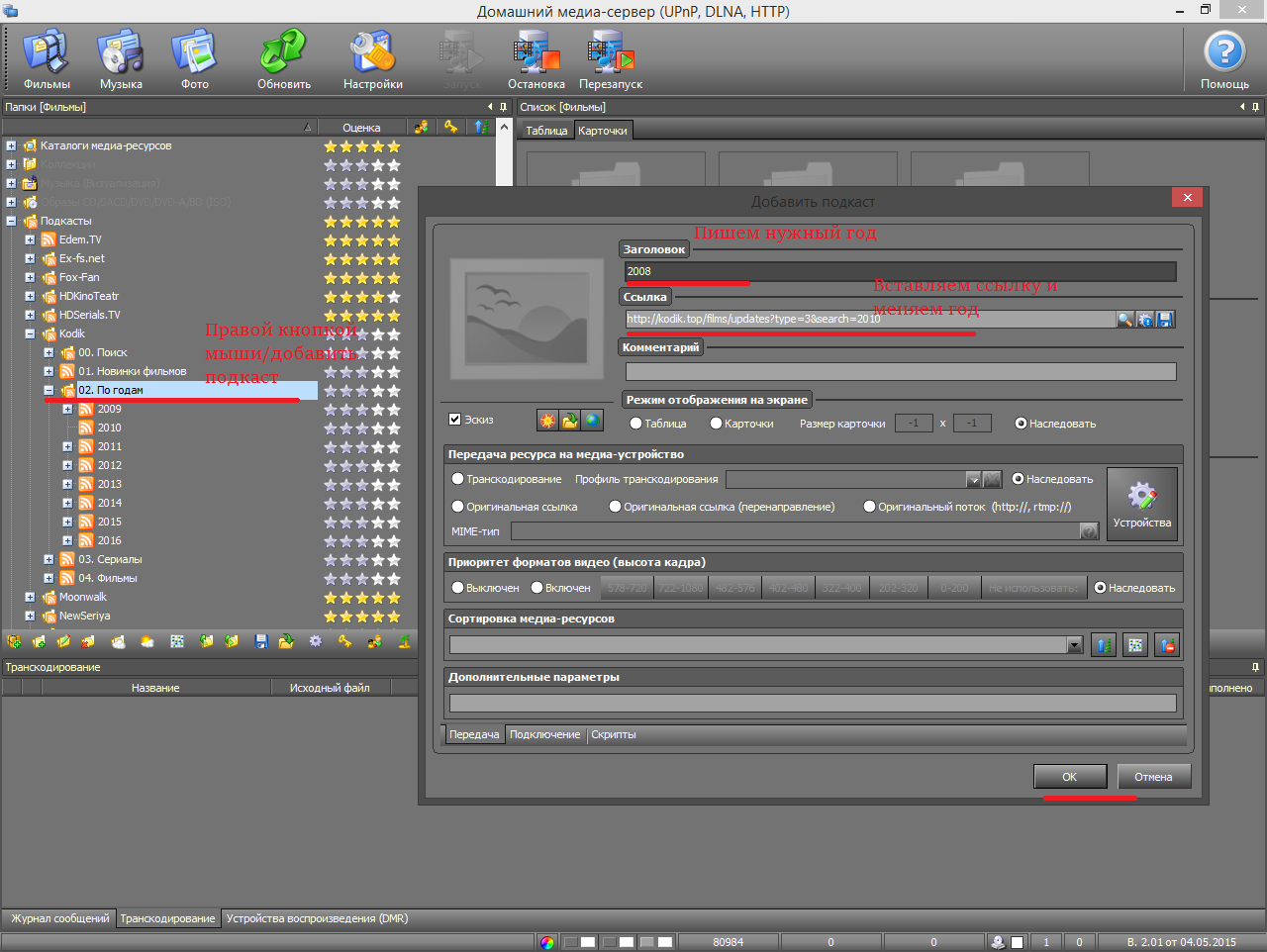The height and width of the screenshot is (952, 1267).
Task: Open Настройки settings from toolbar
Action: (x=372, y=57)
